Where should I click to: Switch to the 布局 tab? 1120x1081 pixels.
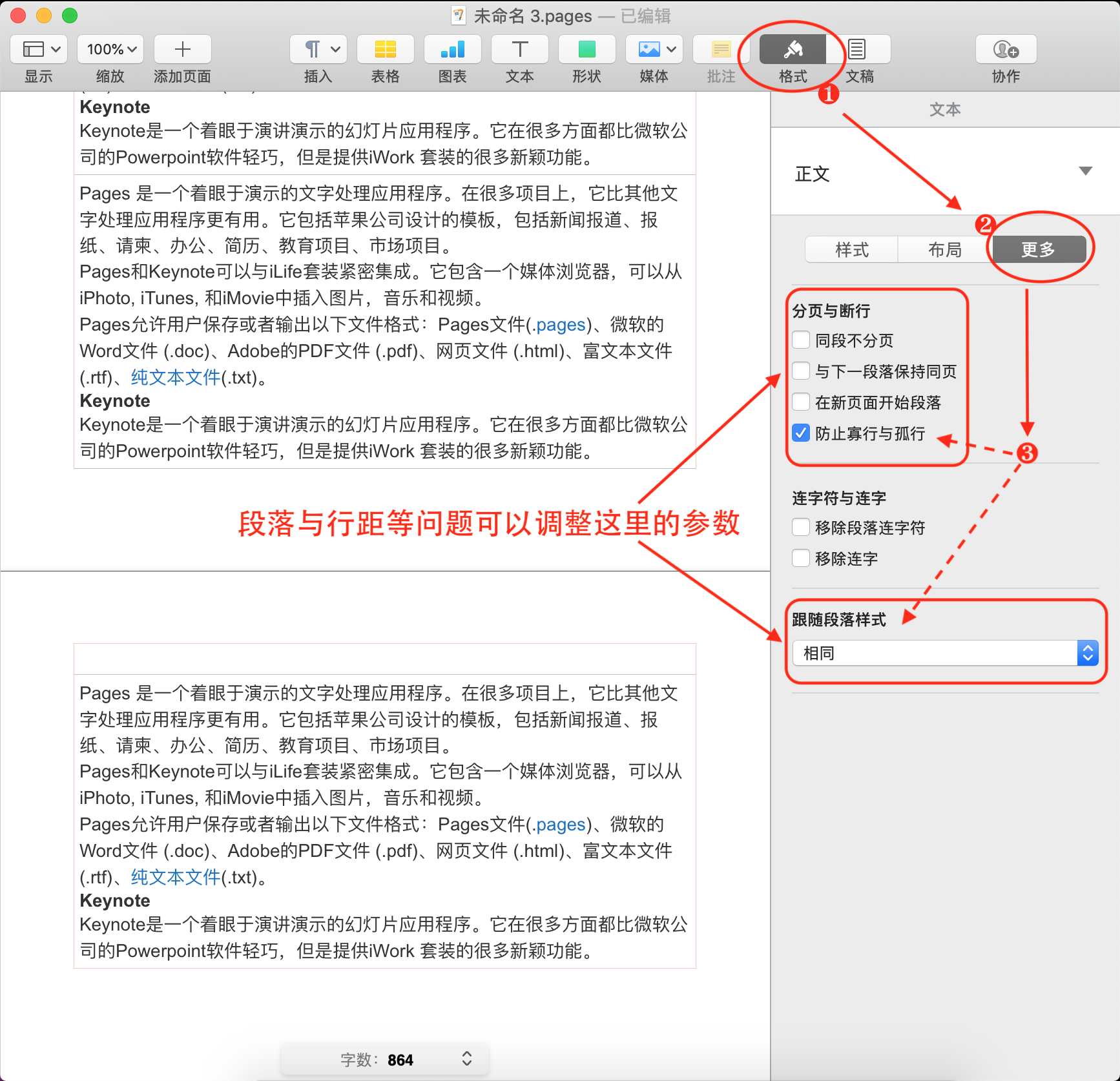click(944, 249)
